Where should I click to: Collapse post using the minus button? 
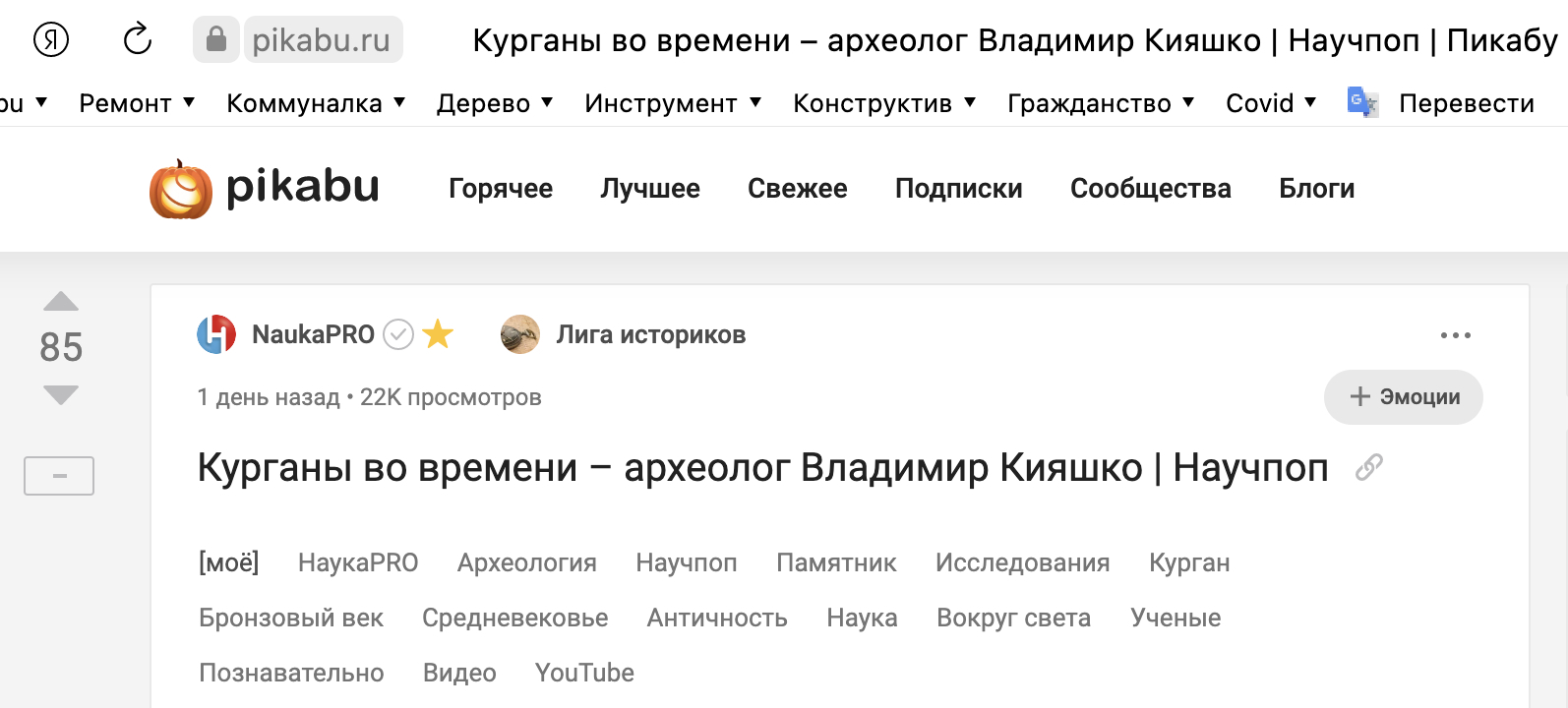(59, 476)
